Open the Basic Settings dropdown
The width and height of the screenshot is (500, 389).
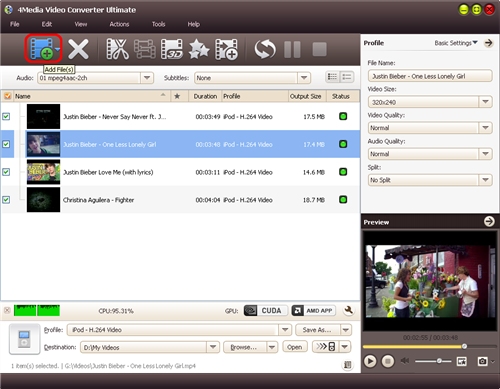(456, 43)
